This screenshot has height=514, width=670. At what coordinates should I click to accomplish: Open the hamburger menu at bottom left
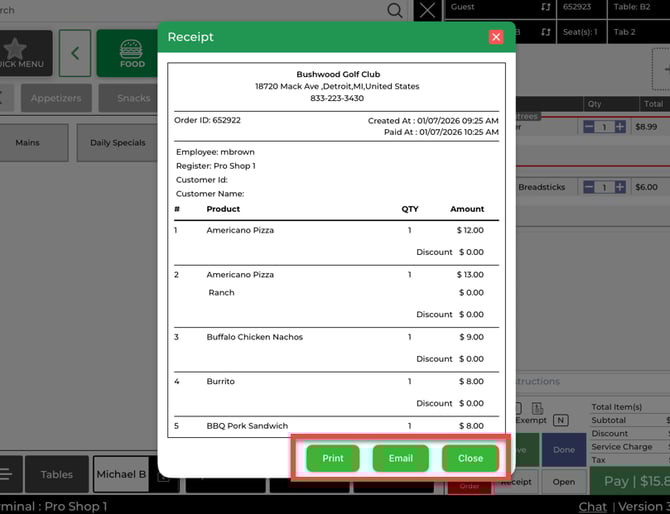coord(6,474)
